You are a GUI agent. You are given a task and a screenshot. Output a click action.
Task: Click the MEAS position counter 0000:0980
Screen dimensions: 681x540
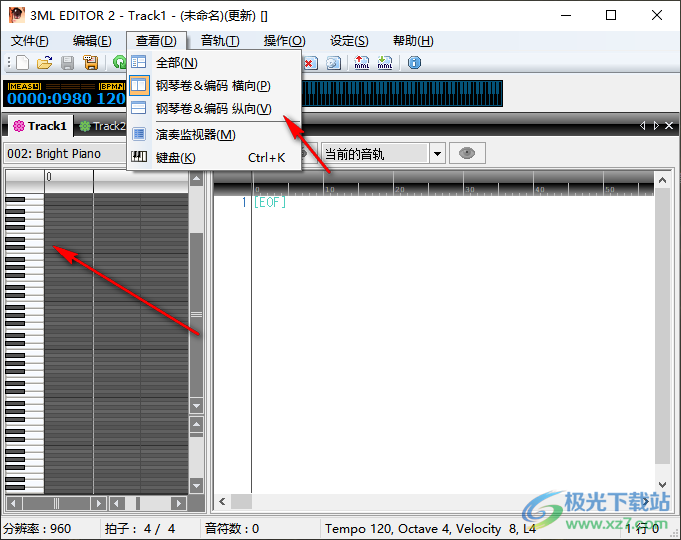[x=50, y=99]
